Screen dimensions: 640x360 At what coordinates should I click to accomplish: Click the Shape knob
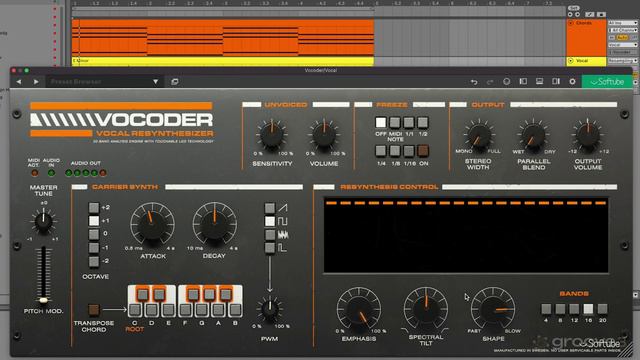[493, 309]
